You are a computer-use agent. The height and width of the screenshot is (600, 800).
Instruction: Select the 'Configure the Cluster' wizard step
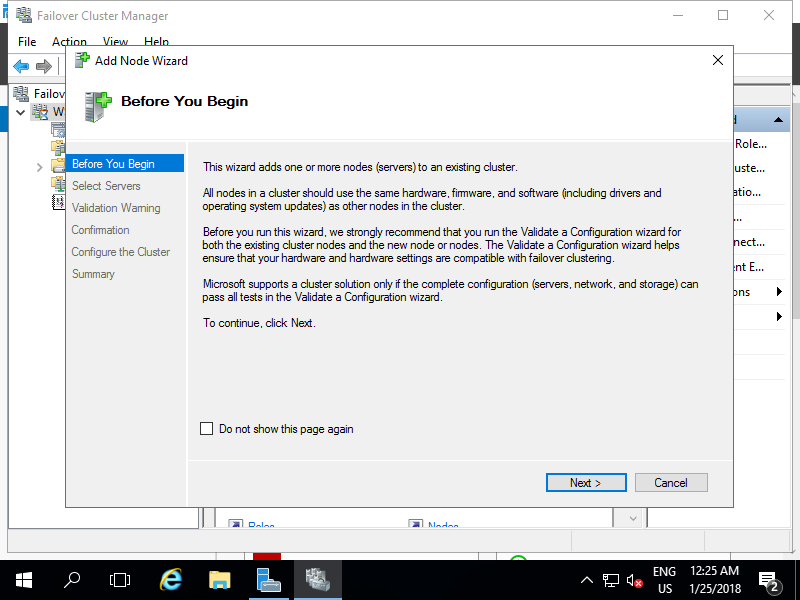pyautogui.click(x=120, y=252)
